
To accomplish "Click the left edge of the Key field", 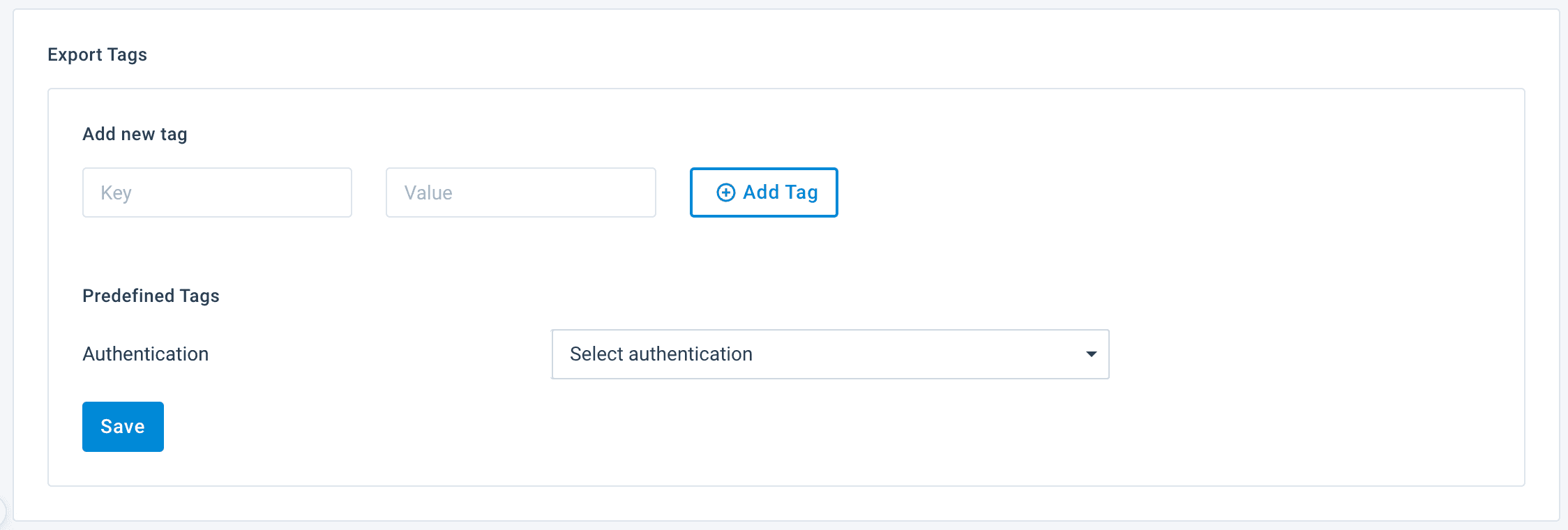I will tap(89, 192).
